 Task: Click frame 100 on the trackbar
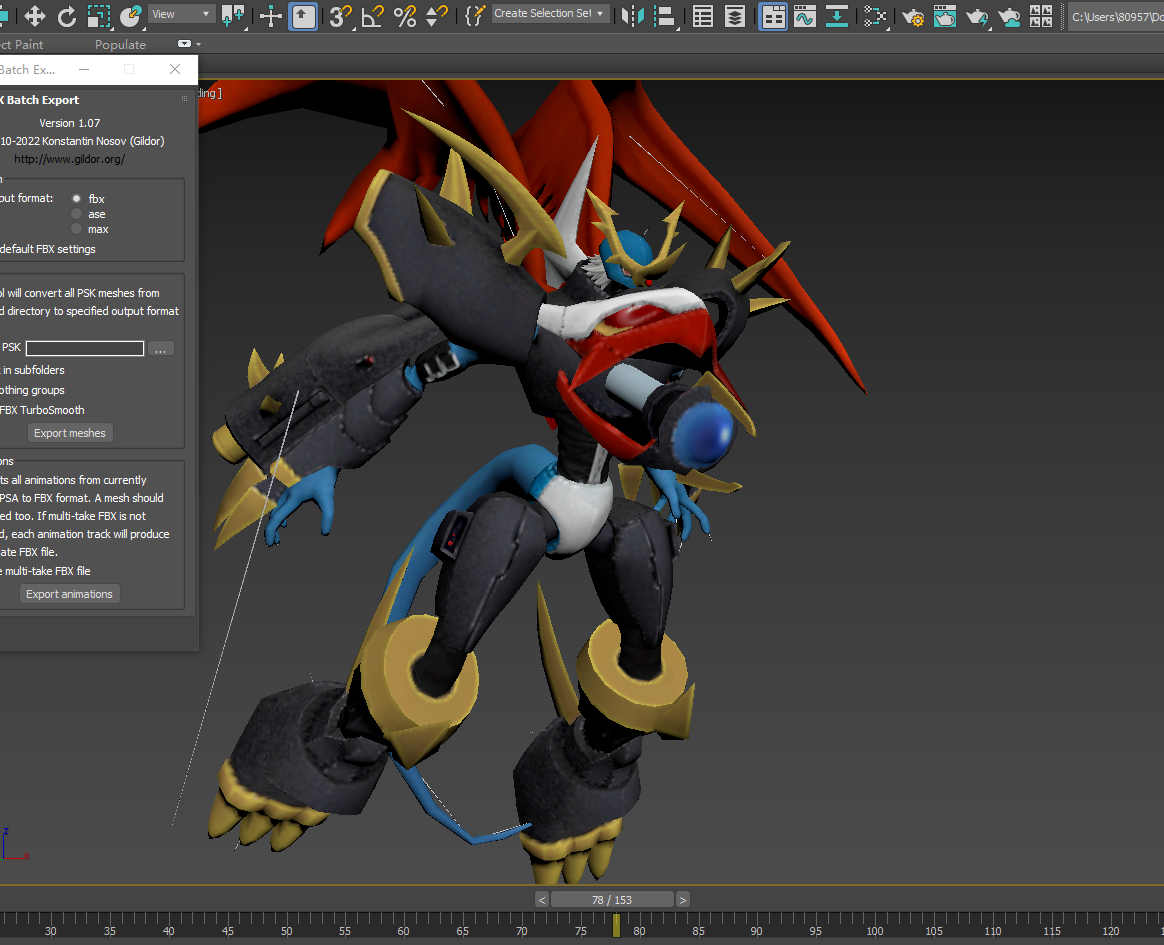pyautogui.click(x=874, y=931)
